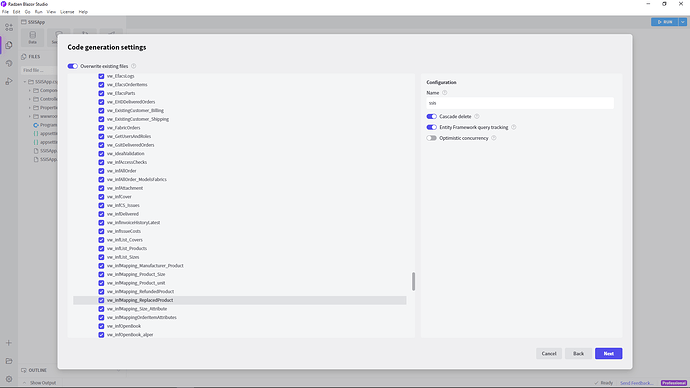Toggle Overwrite existing files switch

click(x=73, y=66)
